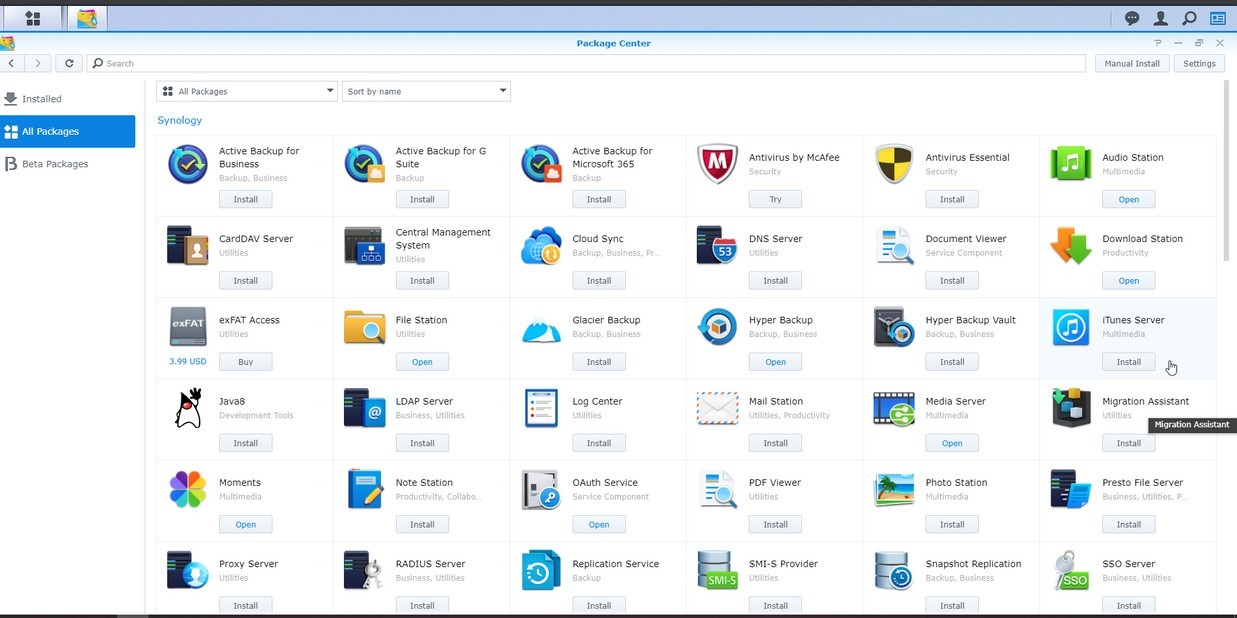
Task: Click the Antivirus by McAfee package icon
Action: pos(717,165)
